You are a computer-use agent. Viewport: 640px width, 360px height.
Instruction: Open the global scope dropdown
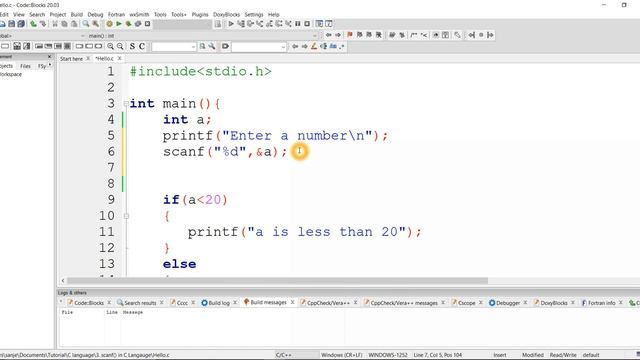pyautogui.click(x=42, y=36)
